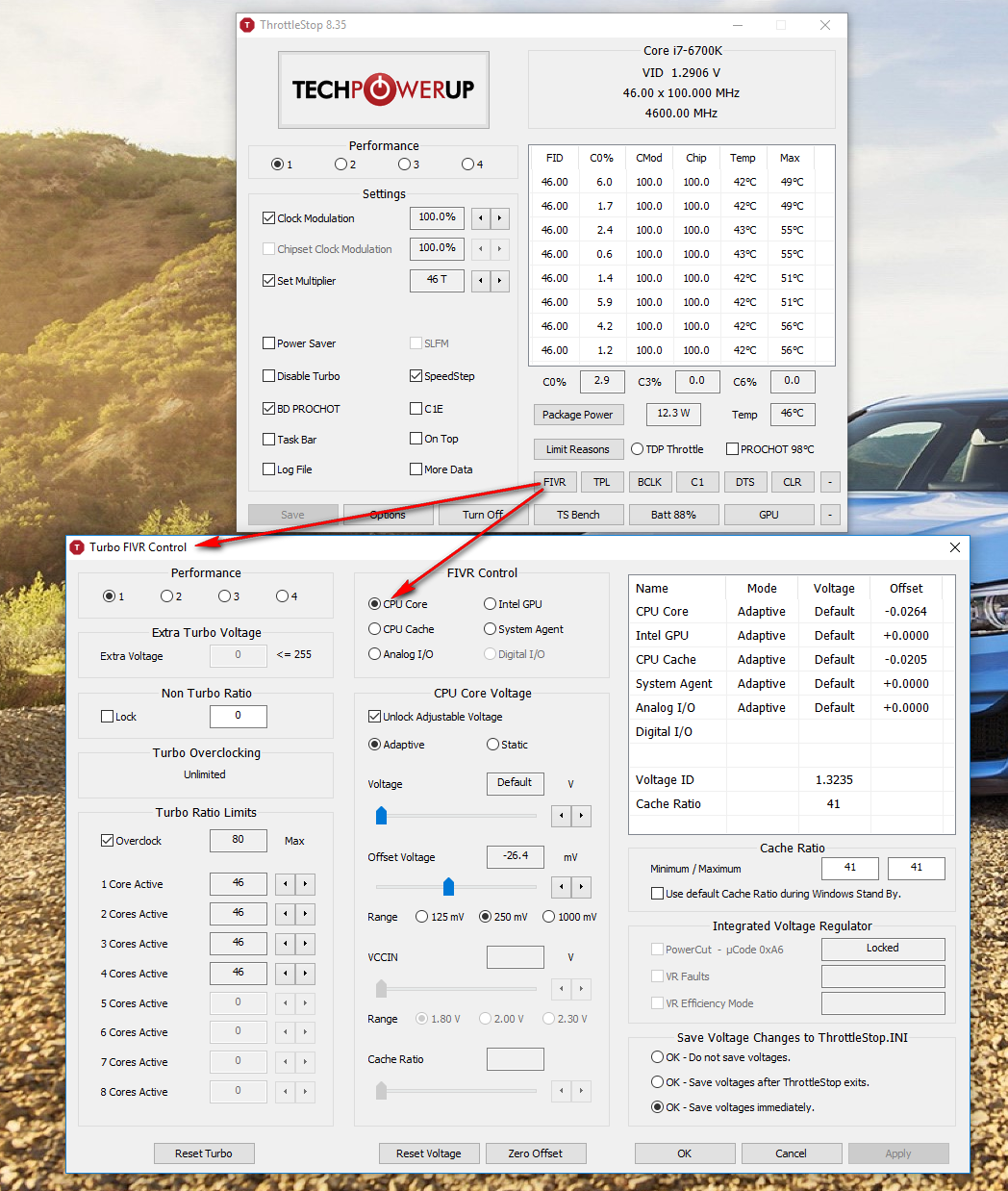Select Static voltage mode
Viewport: 1008px width, 1191px height.
(x=493, y=745)
